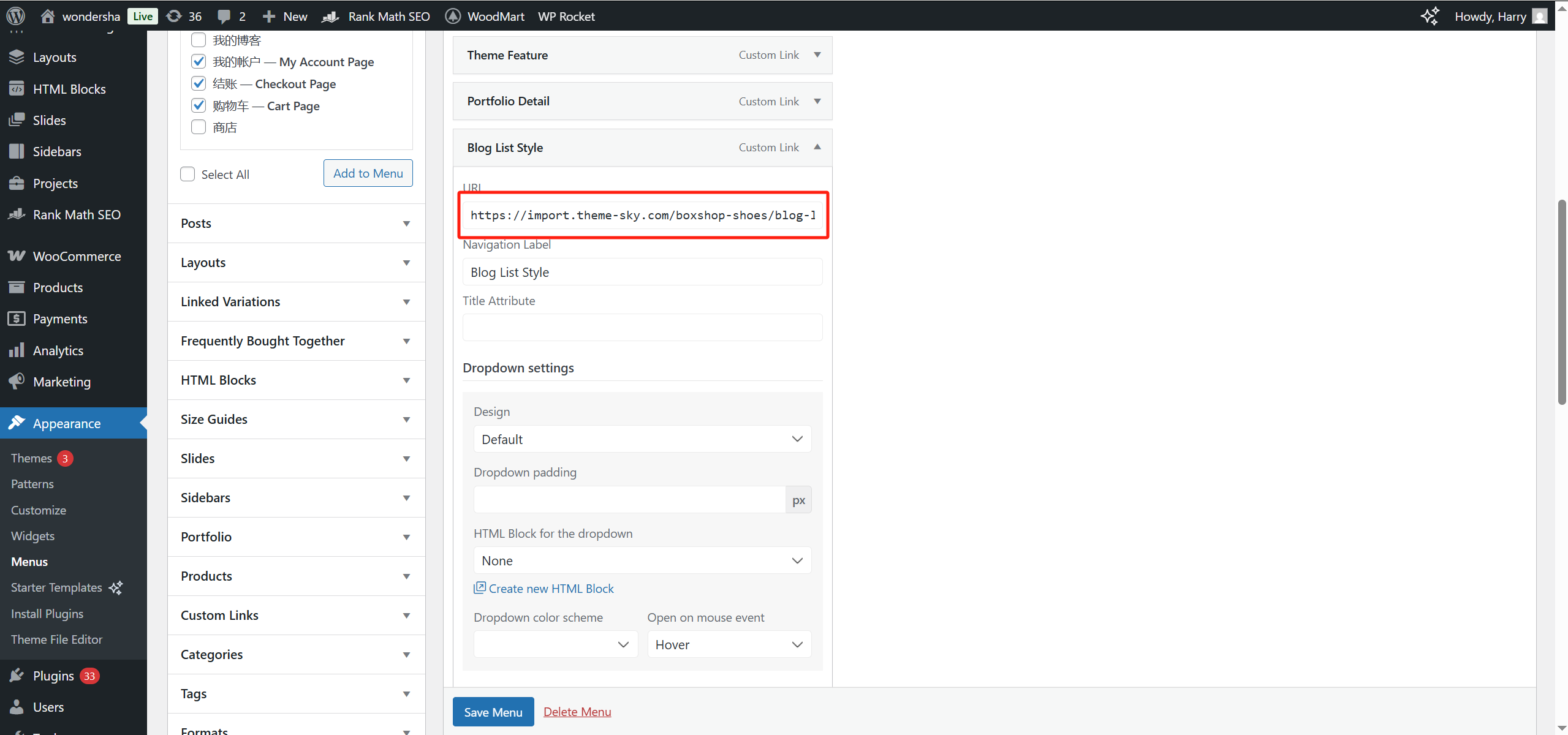Image resolution: width=1568 pixels, height=735 pixels.
Task: Toggle the Select All checkbox
Action: [187, 174]
